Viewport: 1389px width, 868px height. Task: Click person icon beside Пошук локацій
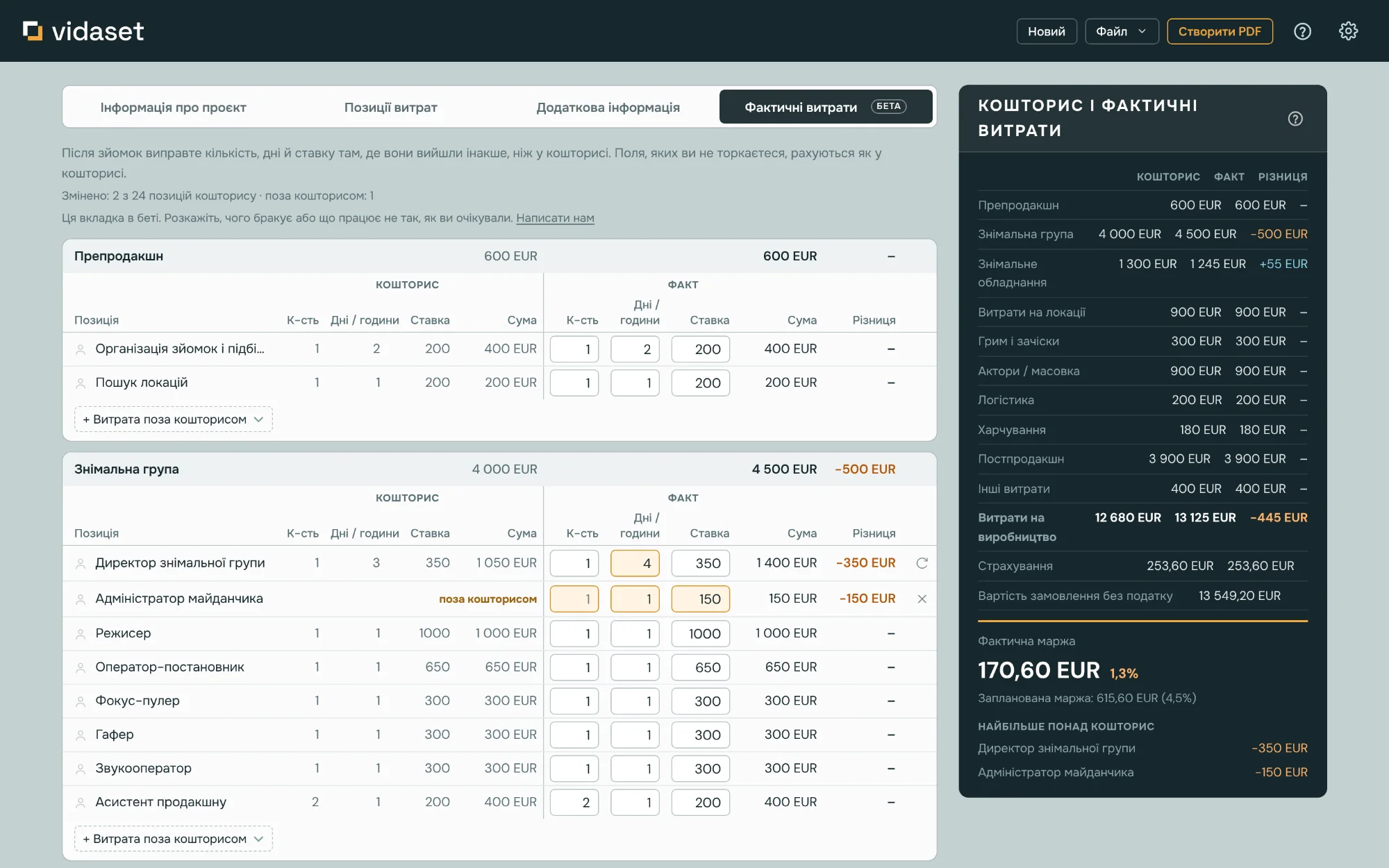(x=81, y=383)
